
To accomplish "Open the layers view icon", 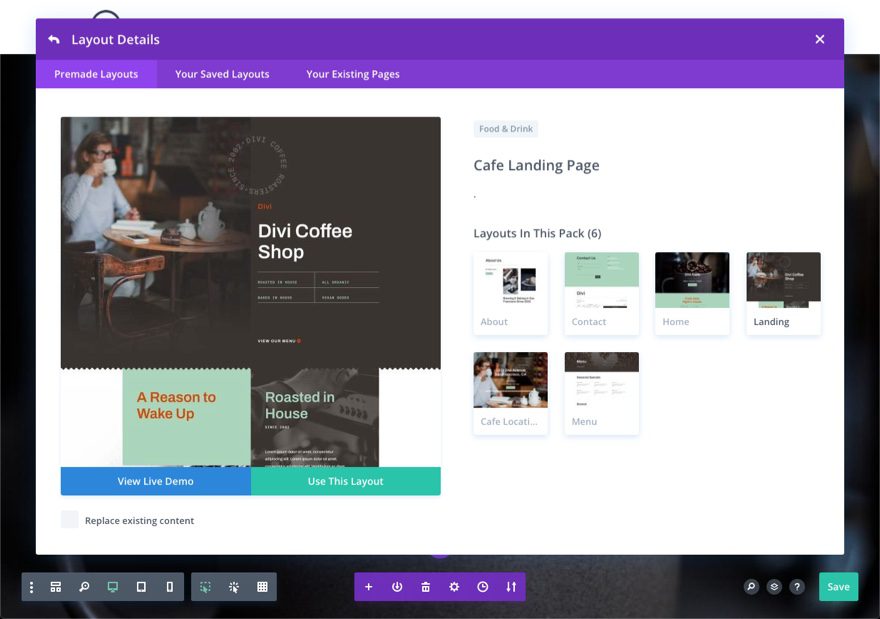I will (773, 587).
